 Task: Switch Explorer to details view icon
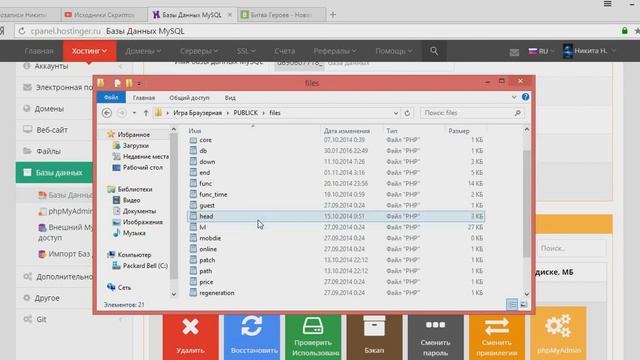[512, 304]
